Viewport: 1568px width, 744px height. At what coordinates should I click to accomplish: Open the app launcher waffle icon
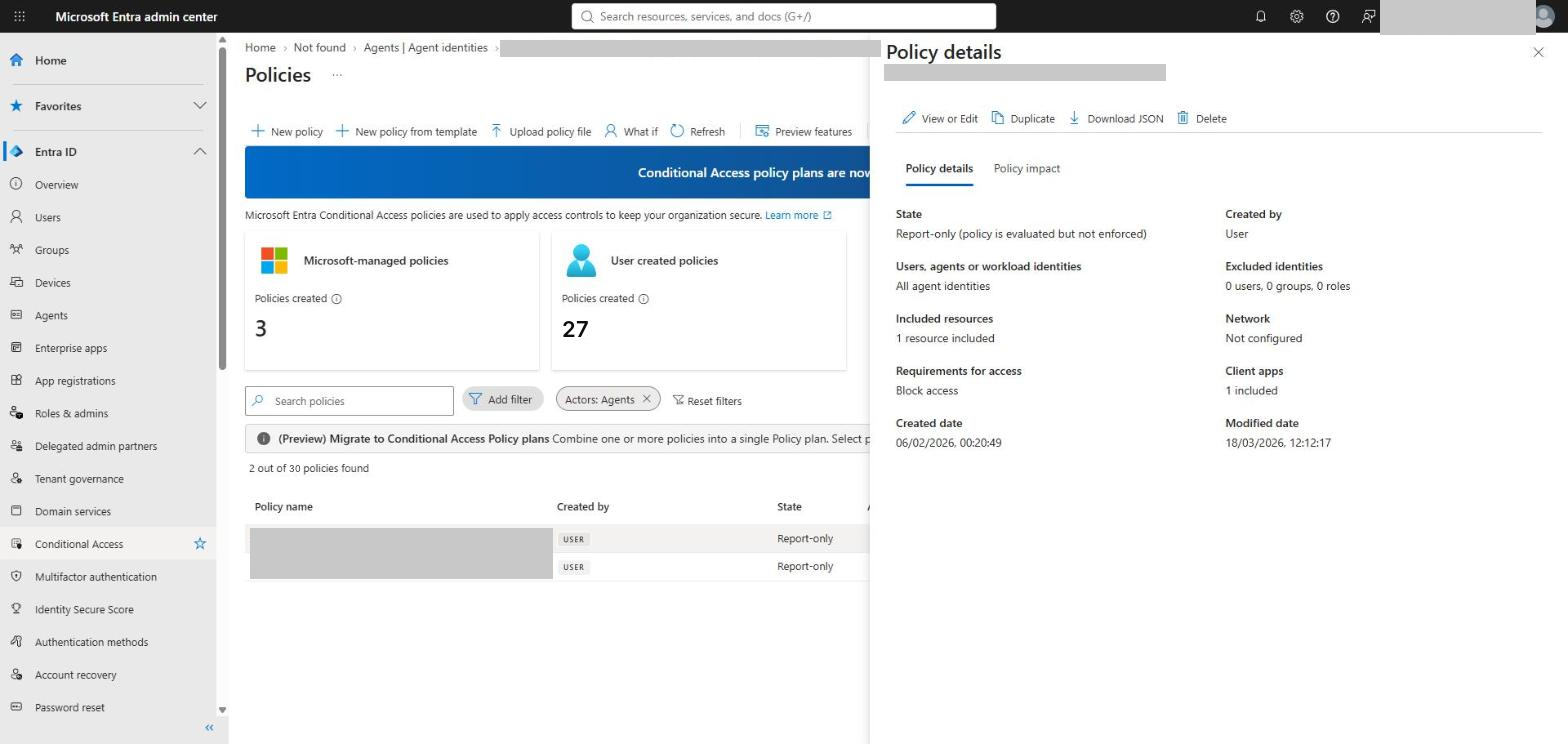click(19, 17)
